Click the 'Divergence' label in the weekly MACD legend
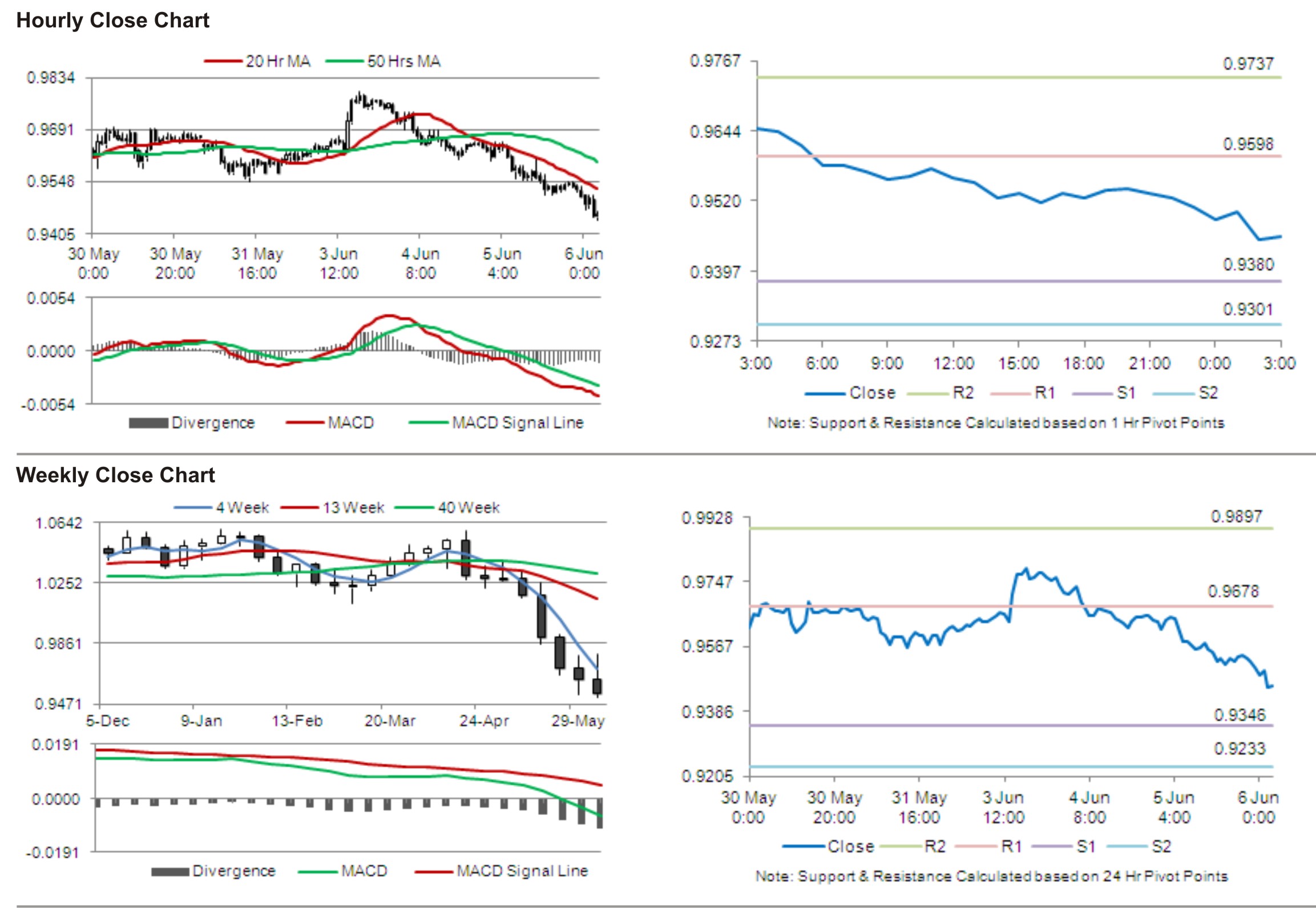This screenshot has width=1316, height=908. click(x=233, y=871)
